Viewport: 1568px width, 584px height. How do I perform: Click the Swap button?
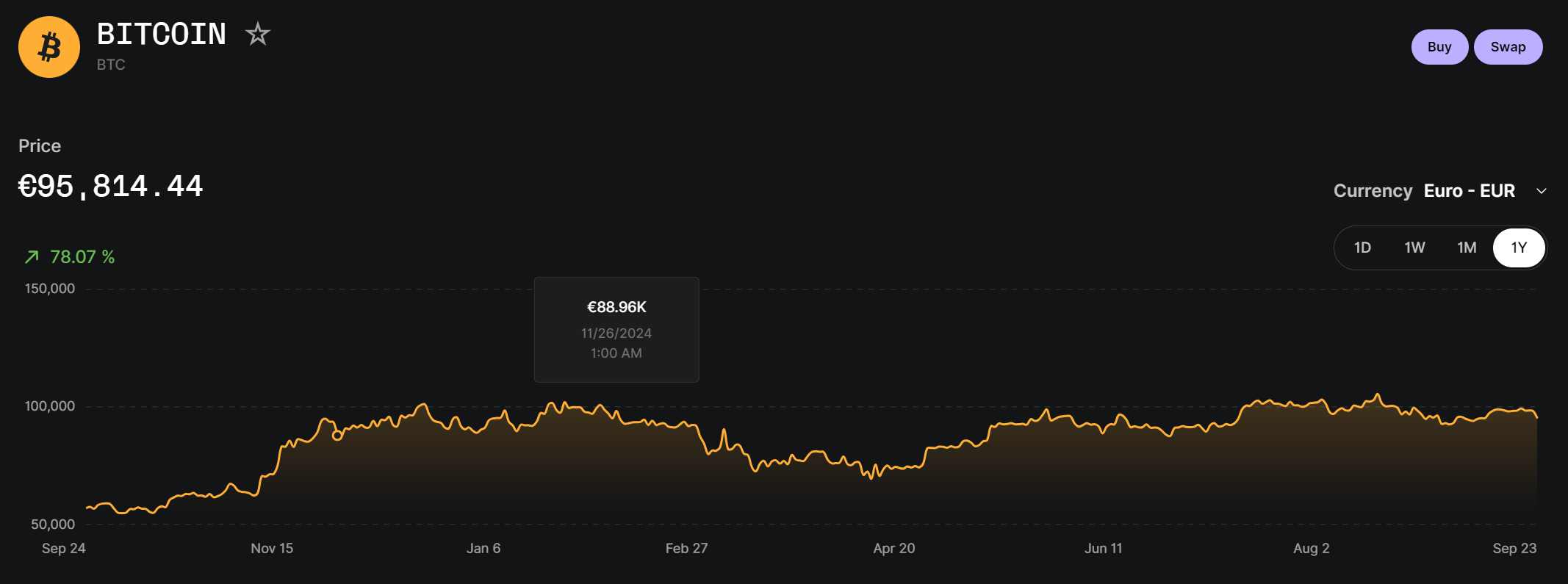point(1508,47)
